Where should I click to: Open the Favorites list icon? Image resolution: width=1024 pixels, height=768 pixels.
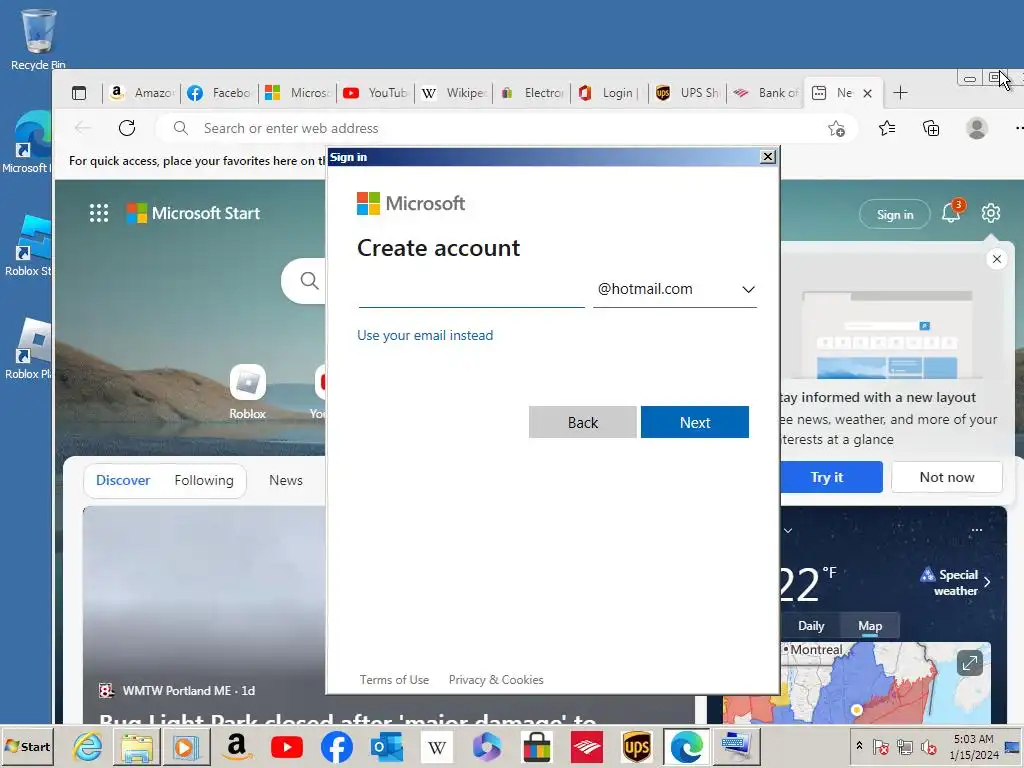tap(887, 128)
